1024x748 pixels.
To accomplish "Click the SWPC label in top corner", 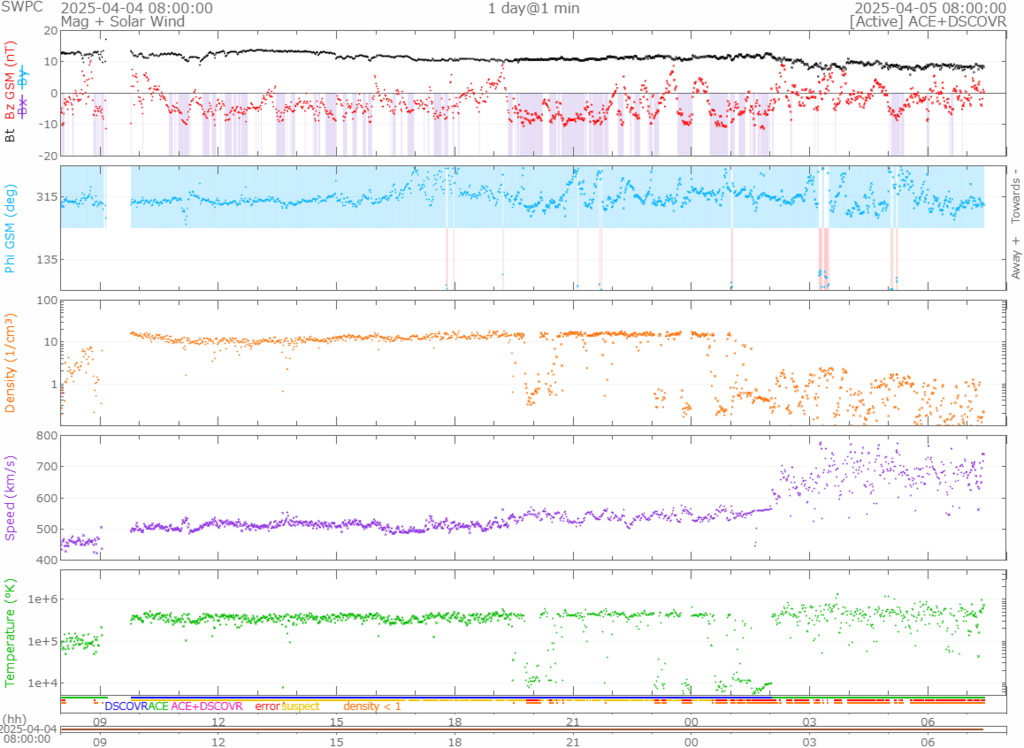I will tap(20, 7).
